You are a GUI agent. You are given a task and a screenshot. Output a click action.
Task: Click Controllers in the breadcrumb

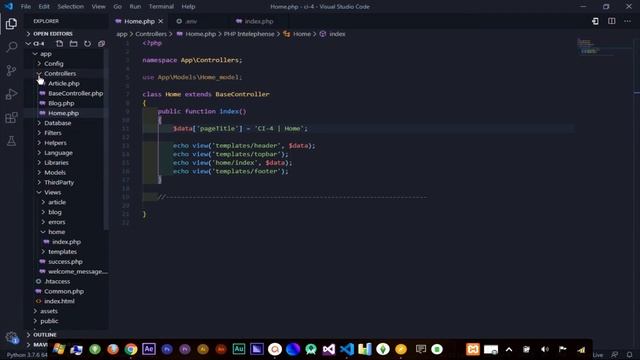tap(151, 34)
